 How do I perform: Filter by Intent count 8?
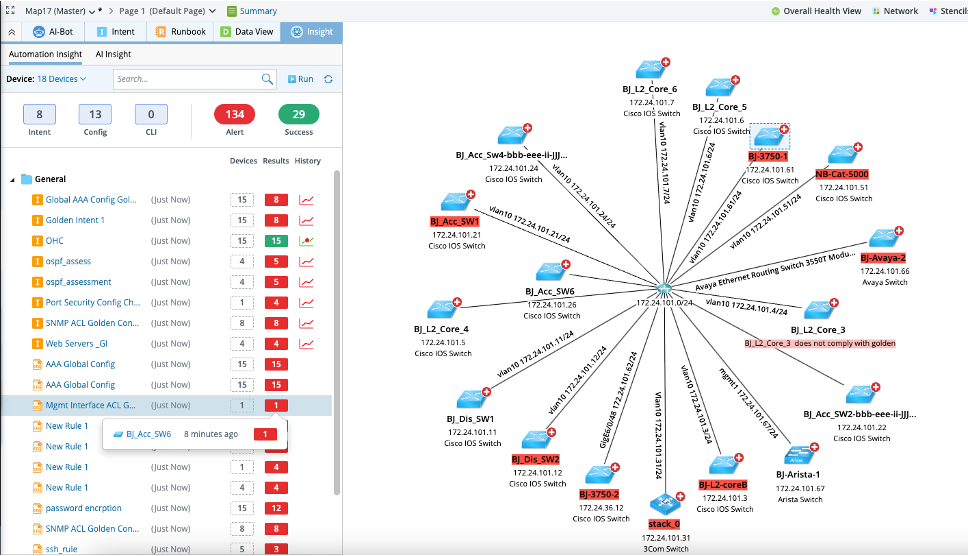point(40,114)
